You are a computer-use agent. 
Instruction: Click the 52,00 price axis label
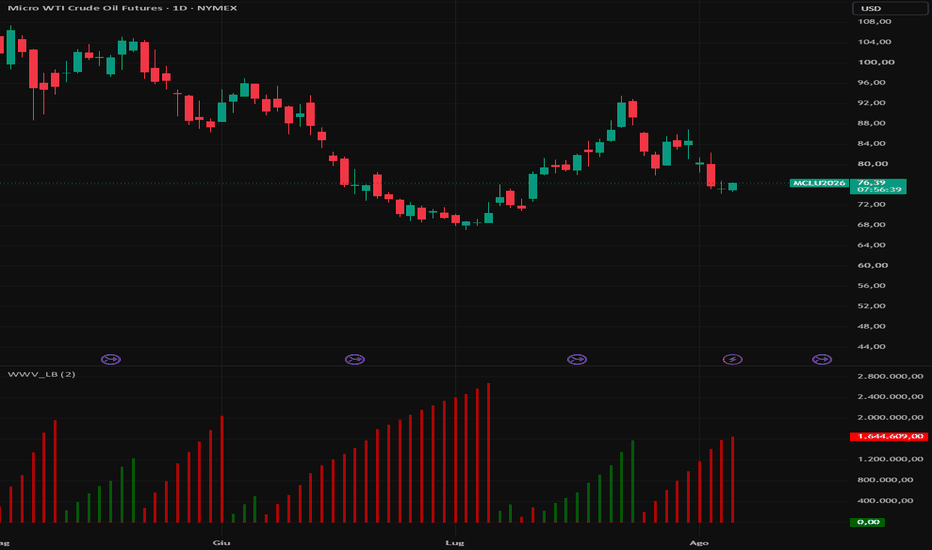871,306
